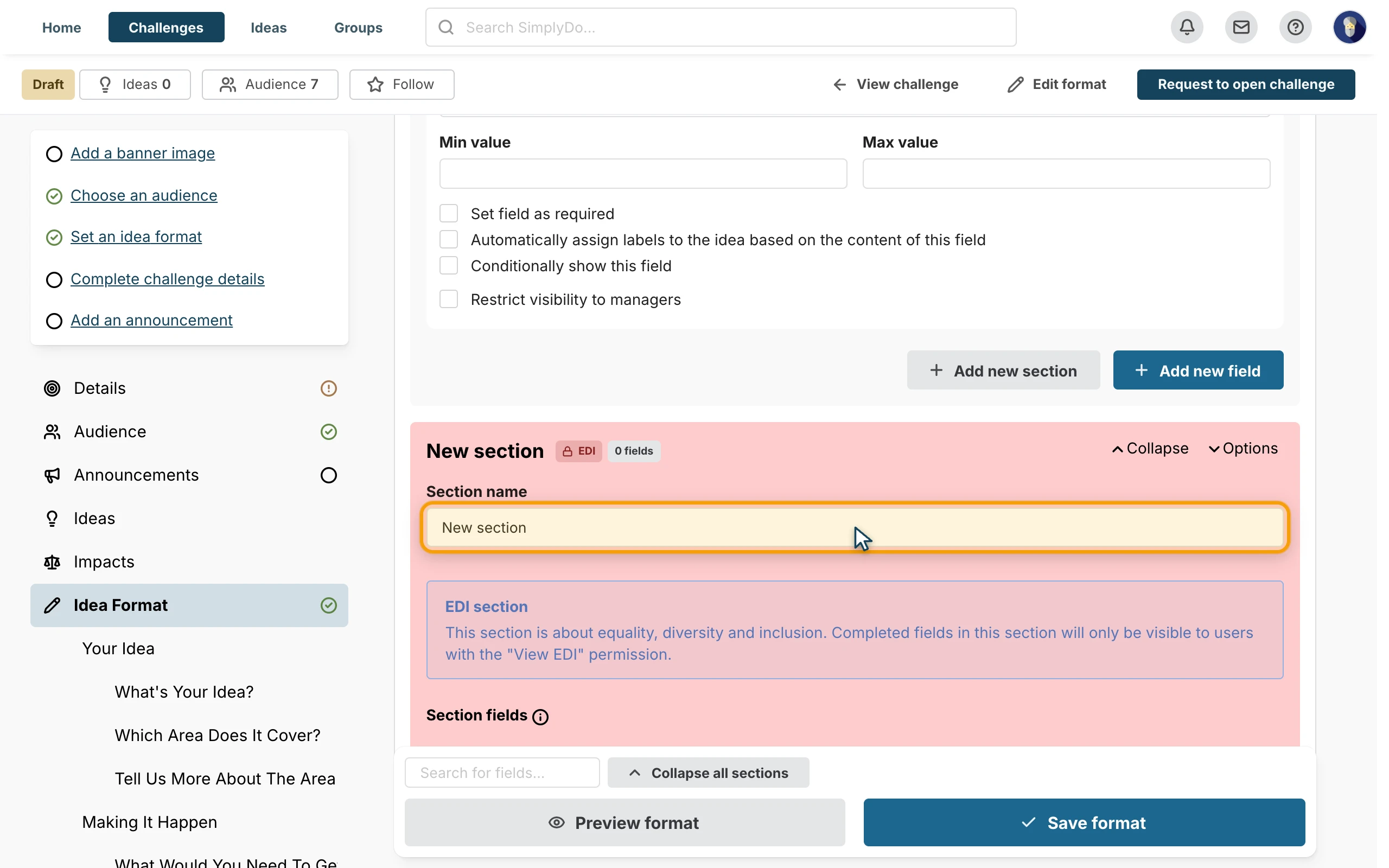Click the Follow star button
1389x868 pixels.
point(402,85)
